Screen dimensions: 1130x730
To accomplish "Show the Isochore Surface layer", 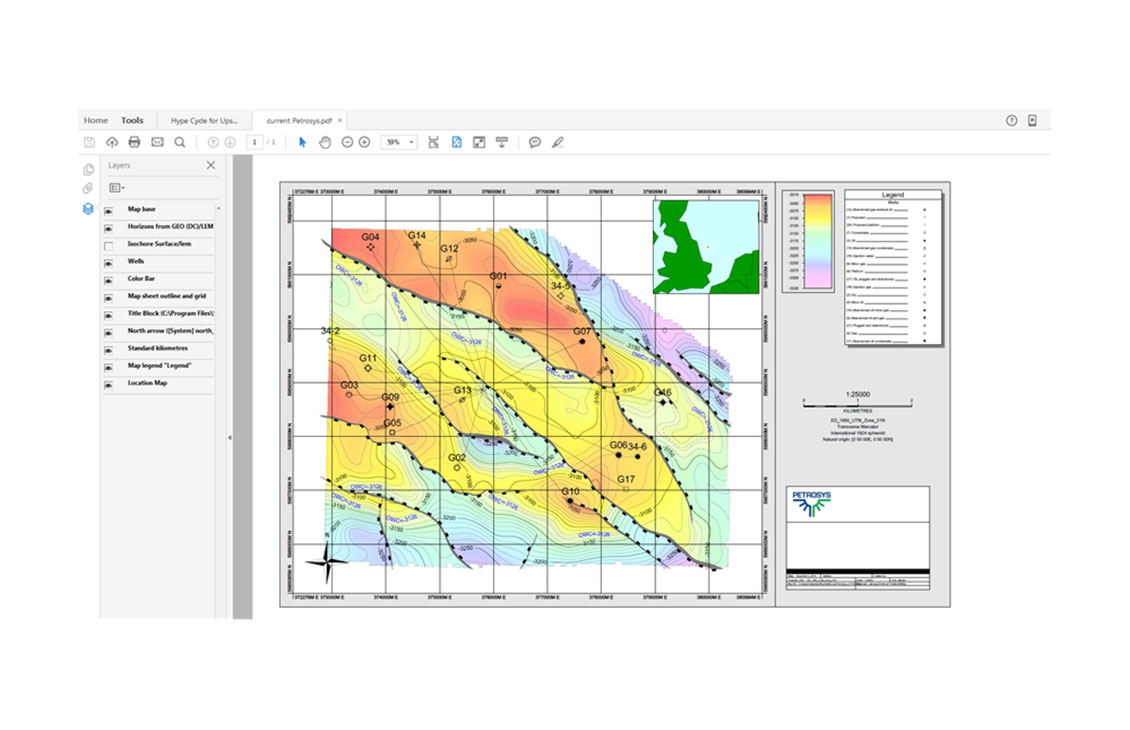I will (108, 245).
